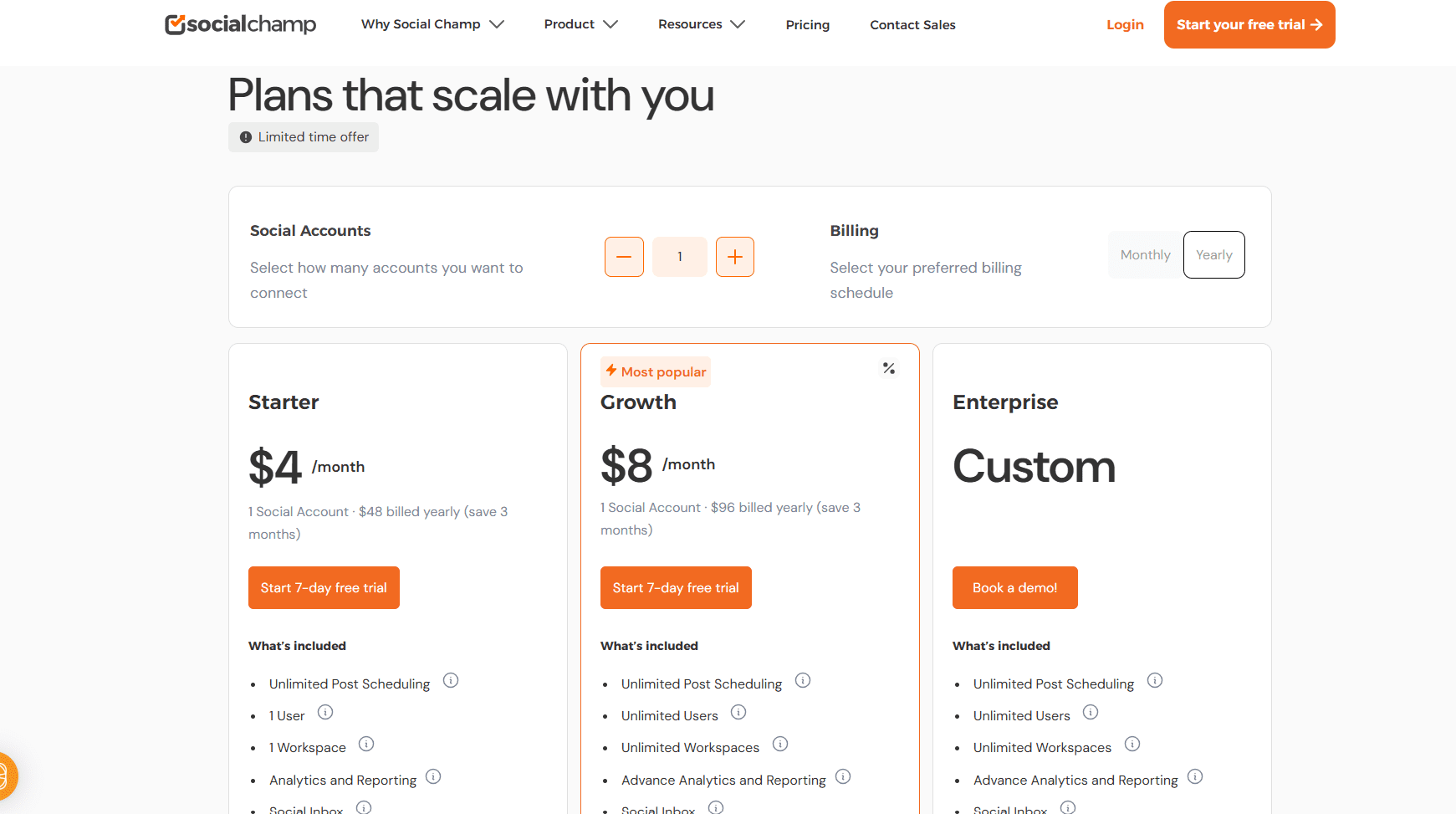Expand the Resources dropdown
1456x814 pixels.
pyautogui.click(x=701, y=24)
